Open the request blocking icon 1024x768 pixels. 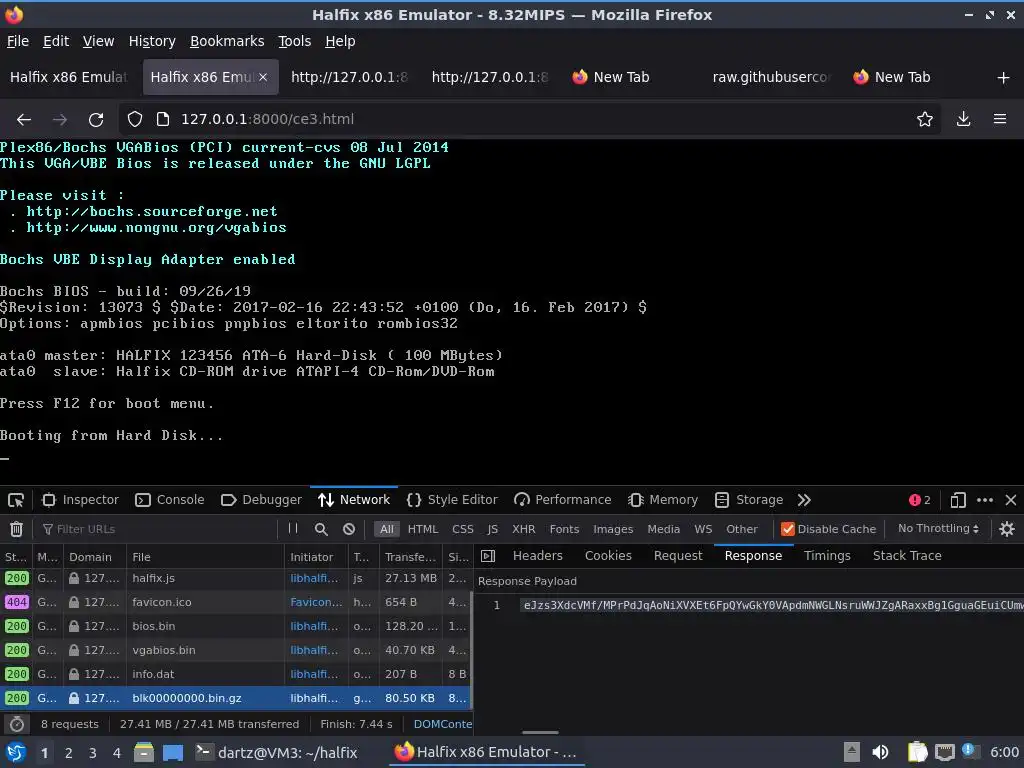[x=349, y=529]
